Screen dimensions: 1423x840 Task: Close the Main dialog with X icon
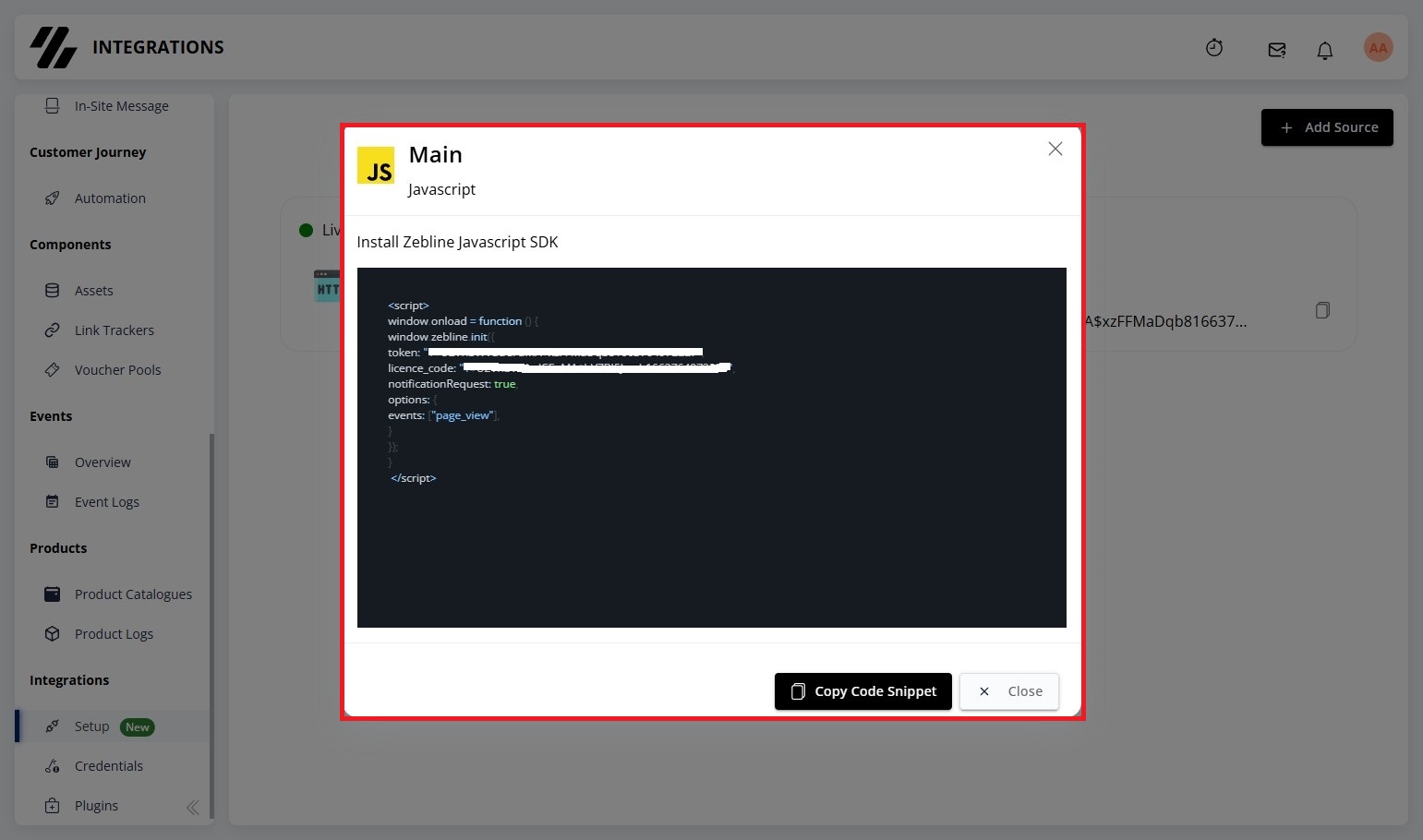click(1055, 149)
